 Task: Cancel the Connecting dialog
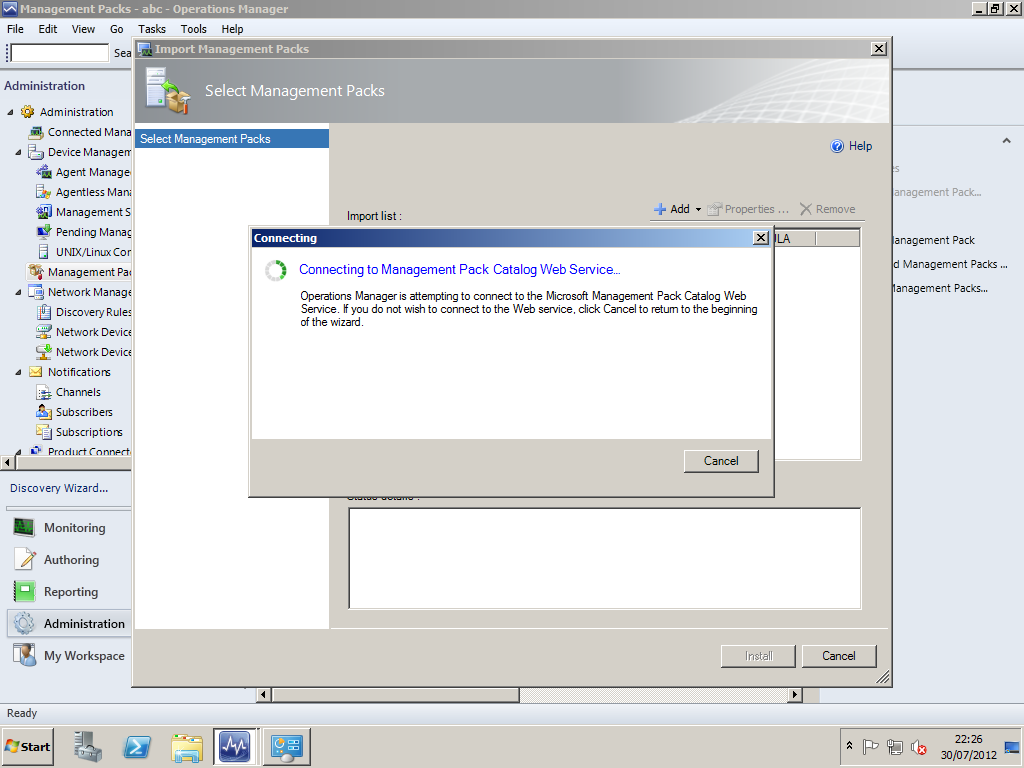click(721, 461)
